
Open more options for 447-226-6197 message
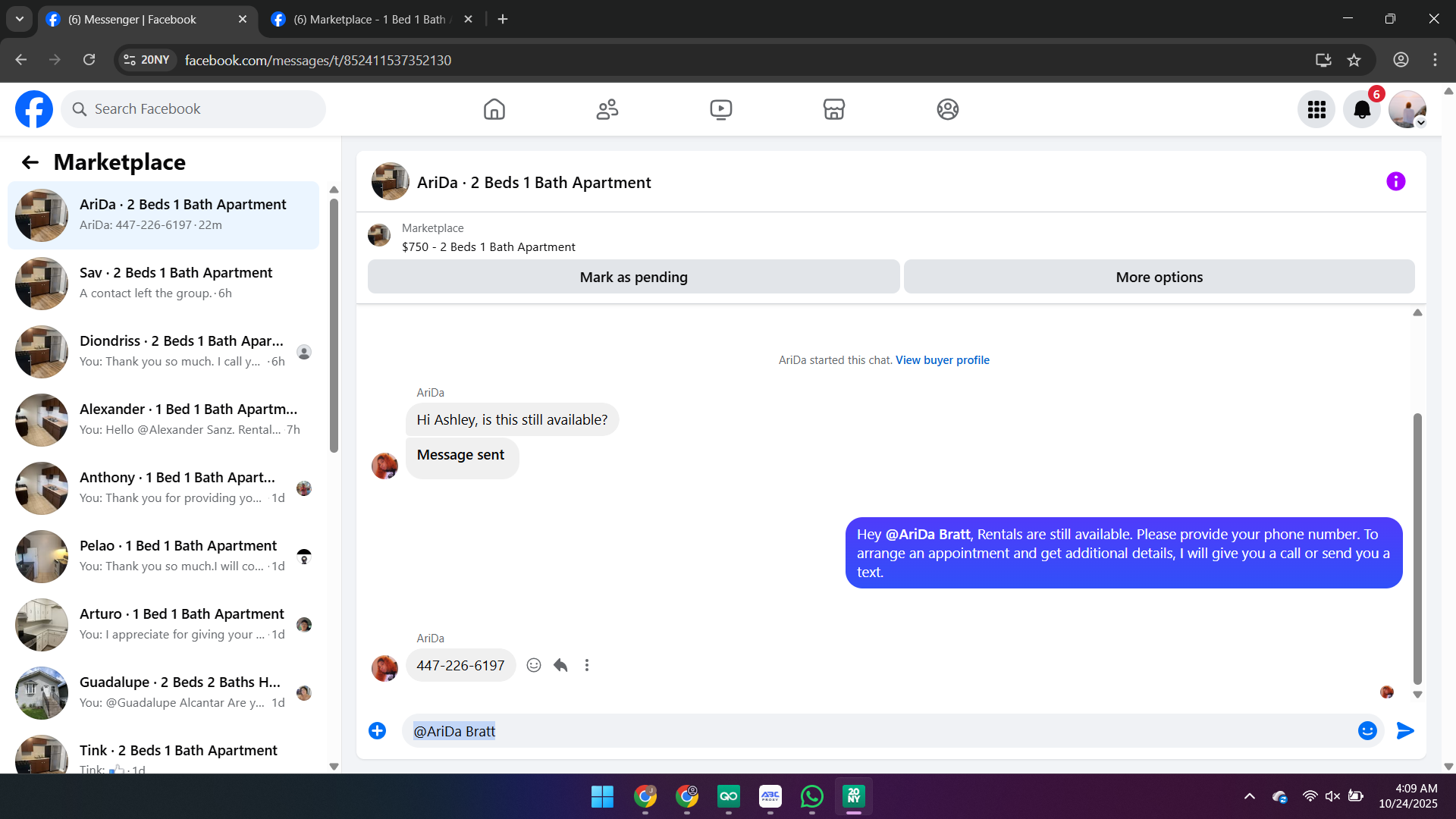[x=586, y=665]
